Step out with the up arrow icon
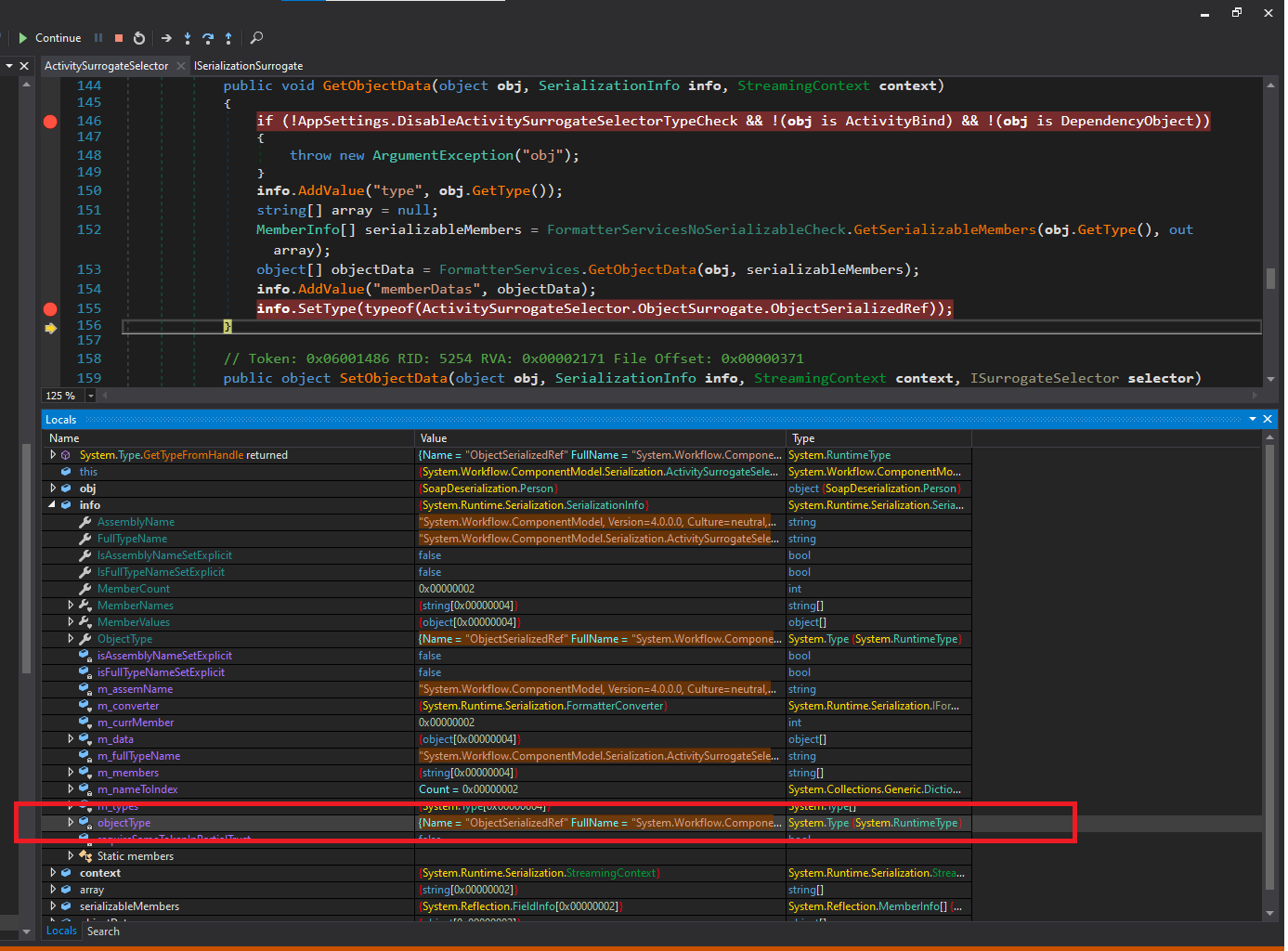 [228, 38]
